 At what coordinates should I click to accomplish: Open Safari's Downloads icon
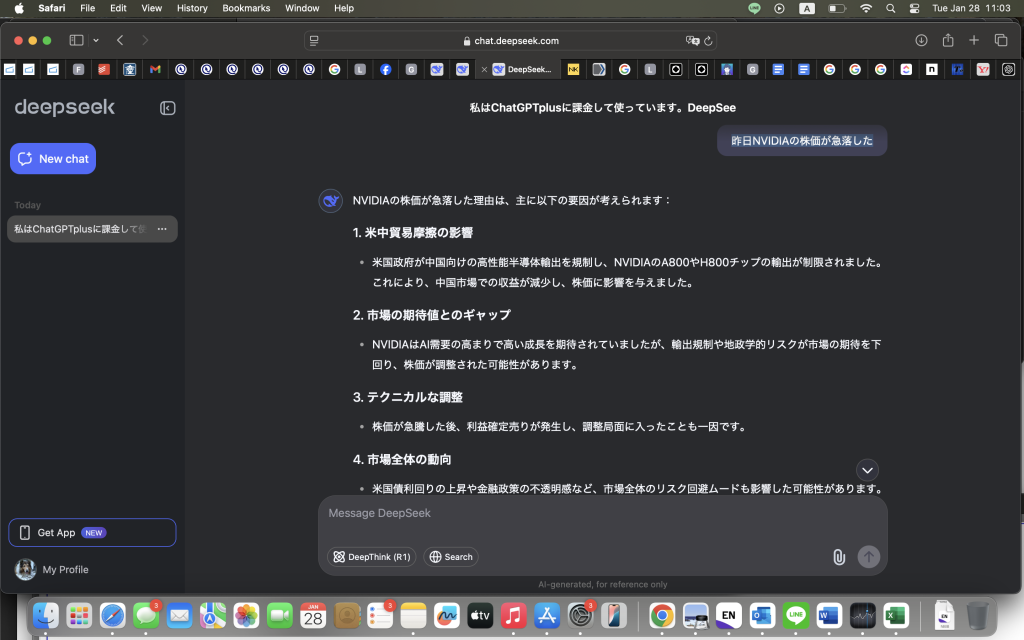pos(920,40)
